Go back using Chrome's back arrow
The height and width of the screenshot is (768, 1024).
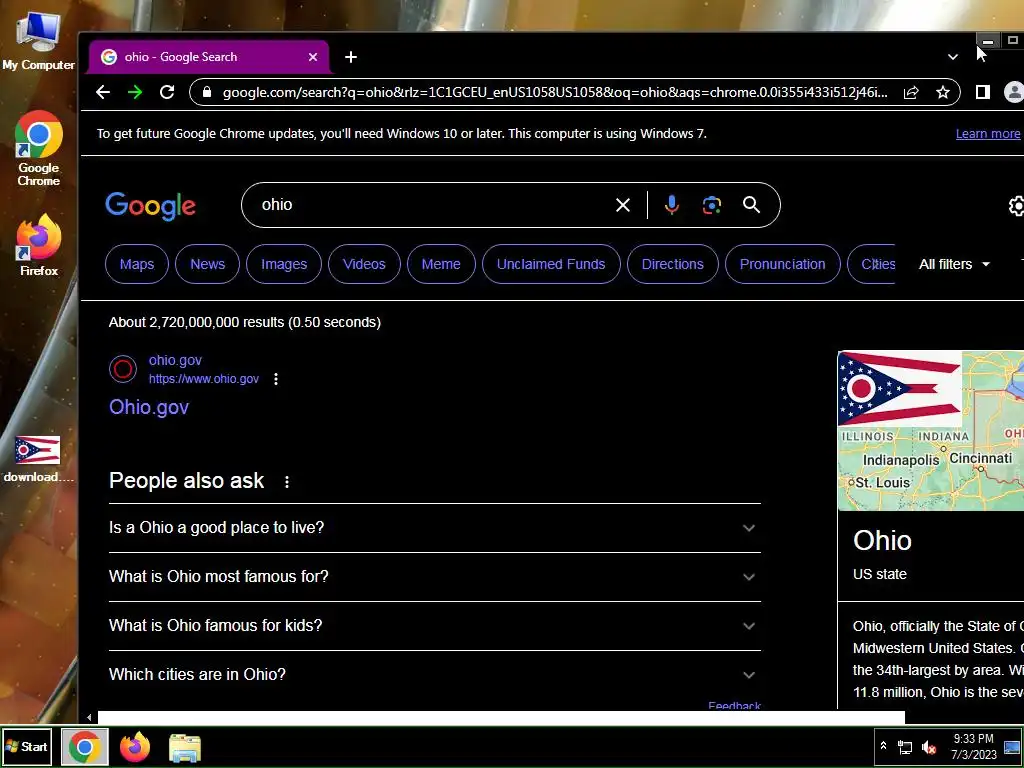tap(103, 92)
